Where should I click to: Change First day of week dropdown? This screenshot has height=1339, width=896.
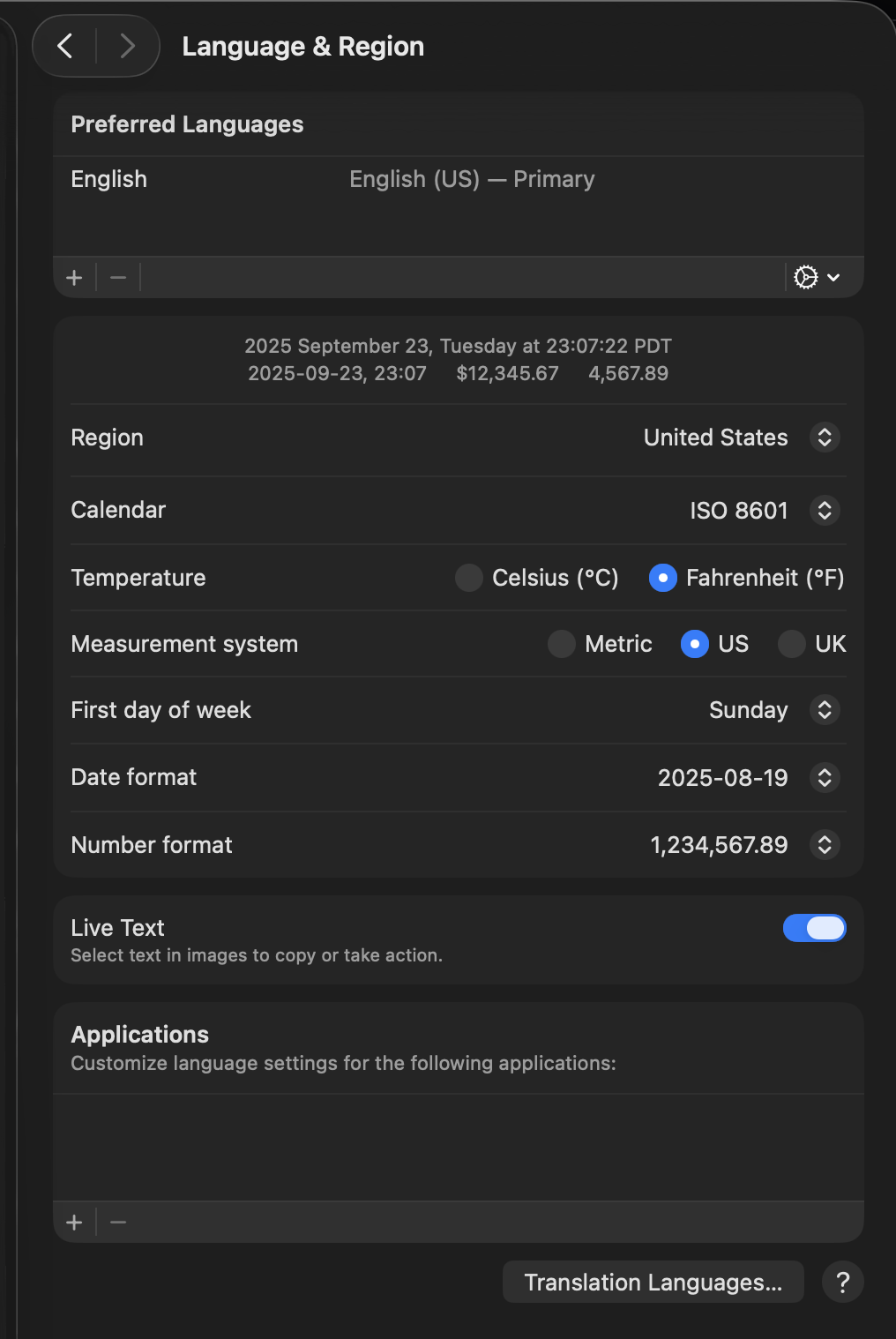click(824, 710)
